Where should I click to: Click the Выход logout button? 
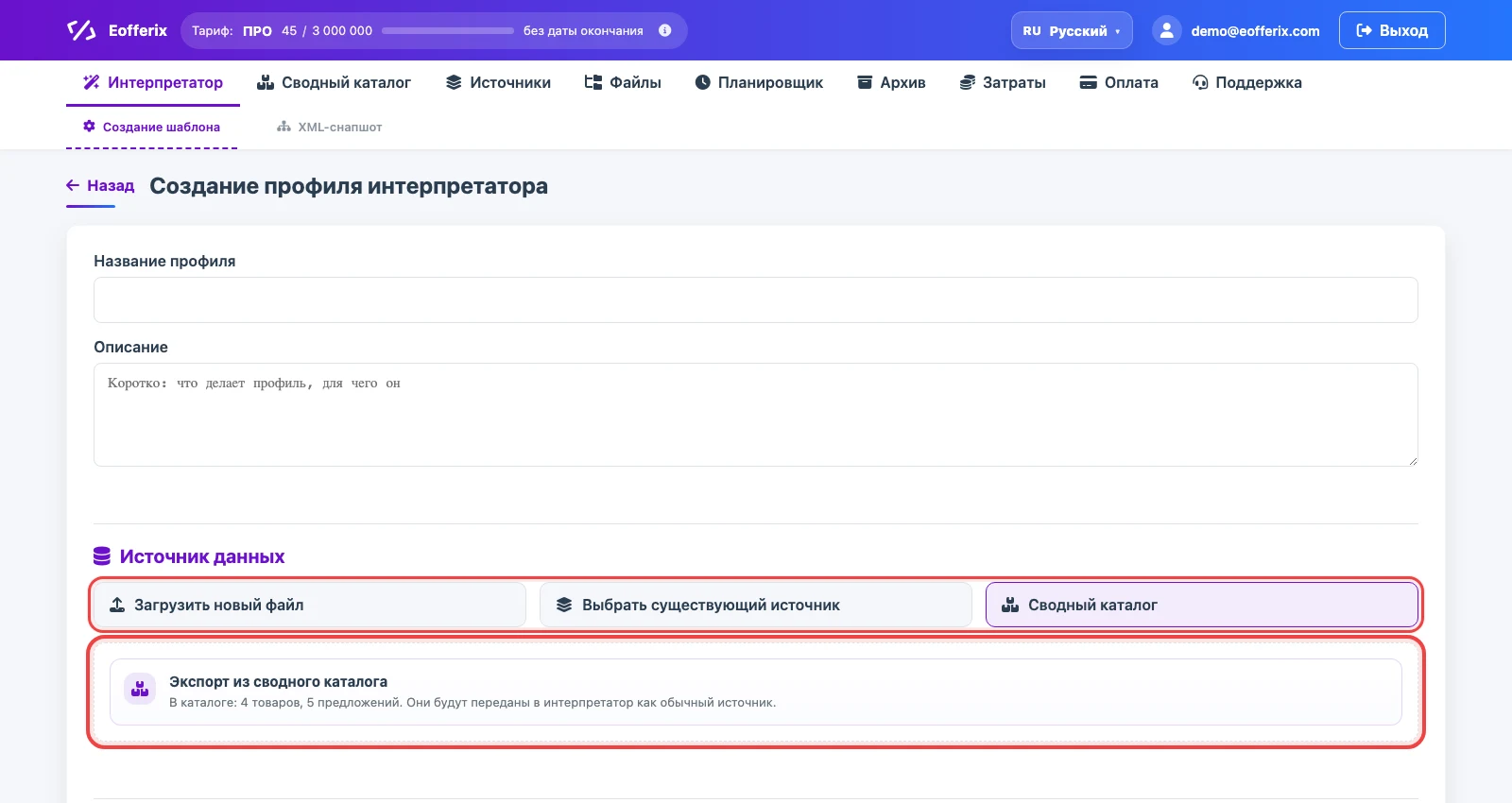(1392, 30)
